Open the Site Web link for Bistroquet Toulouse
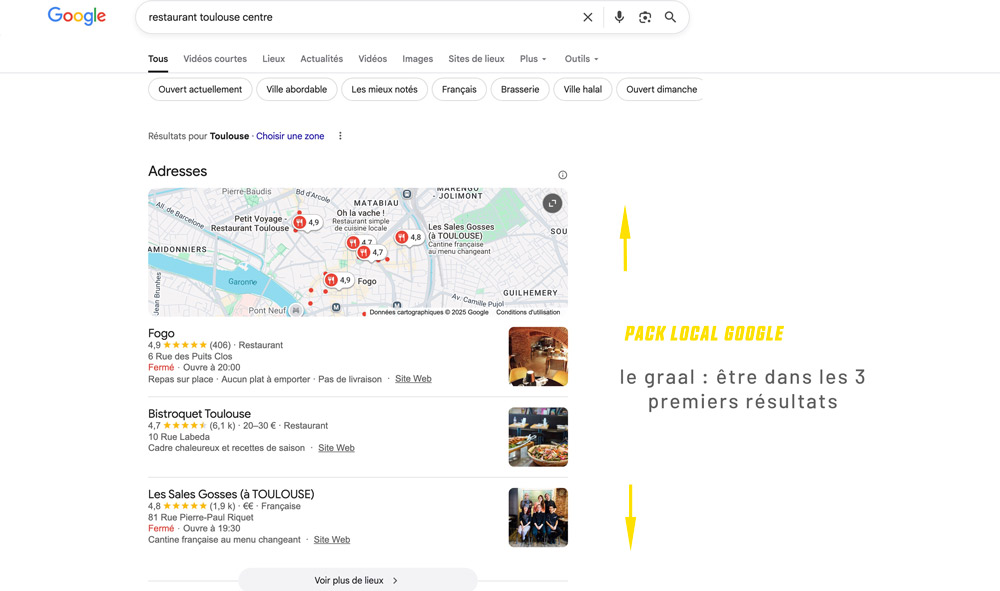The image size is (1000, 591). point(336,447)
